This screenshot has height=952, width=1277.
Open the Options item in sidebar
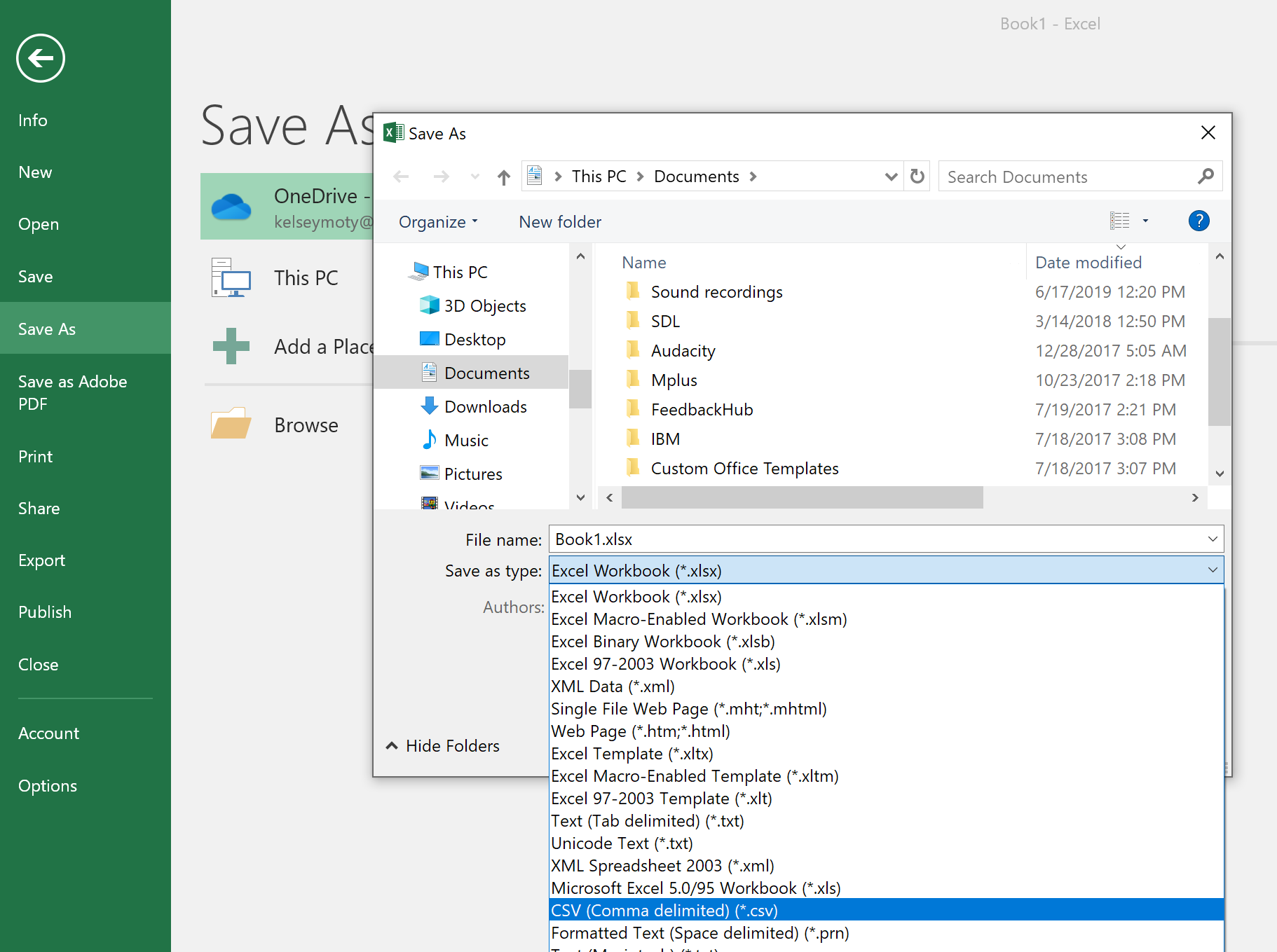(x=86, y=786)
